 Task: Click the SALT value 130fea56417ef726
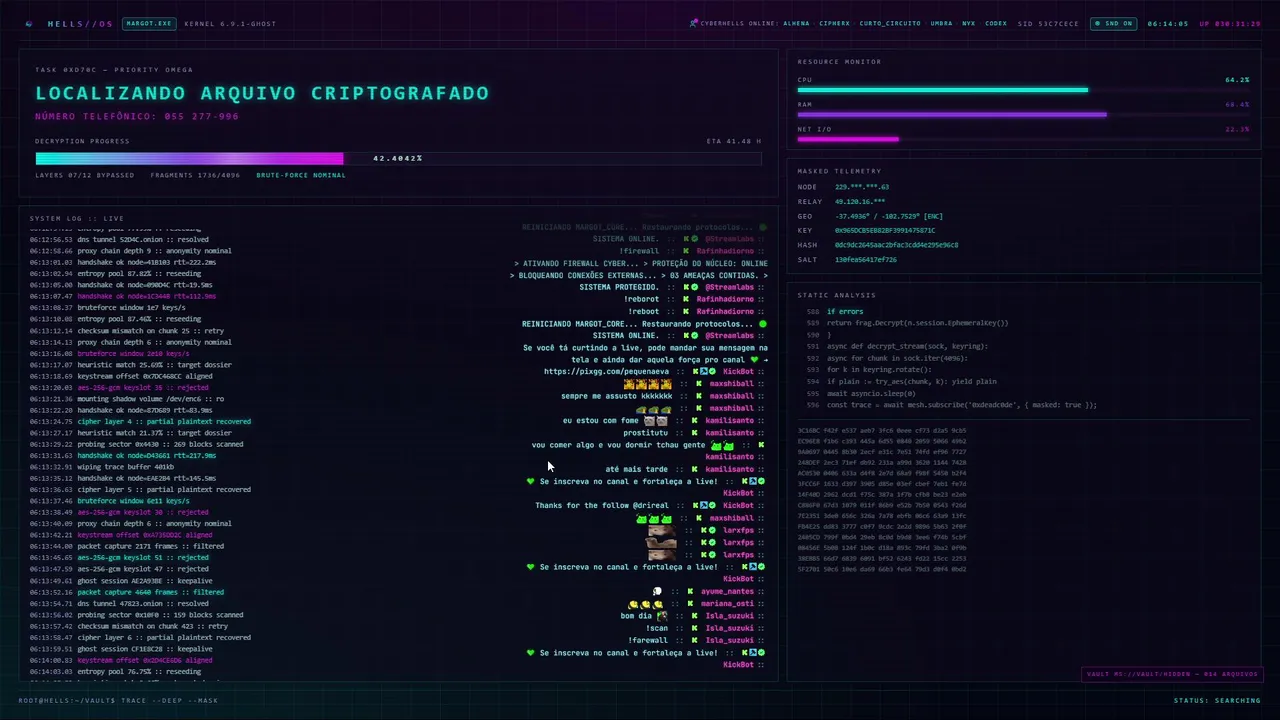click(x=866, y=259)
